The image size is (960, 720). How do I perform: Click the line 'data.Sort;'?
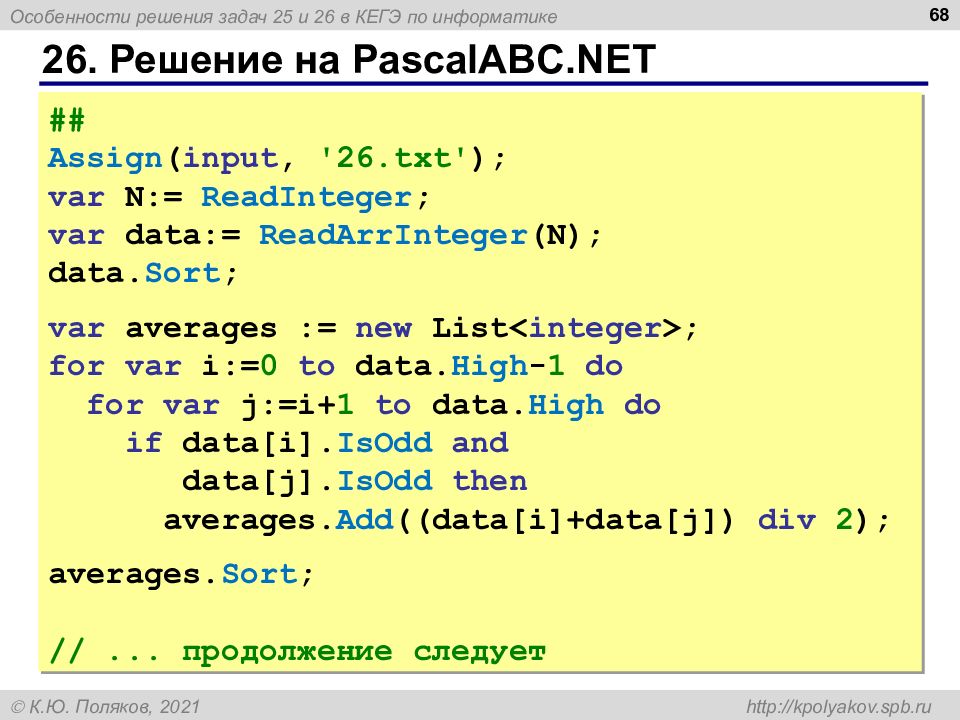[x=143, y=274]
